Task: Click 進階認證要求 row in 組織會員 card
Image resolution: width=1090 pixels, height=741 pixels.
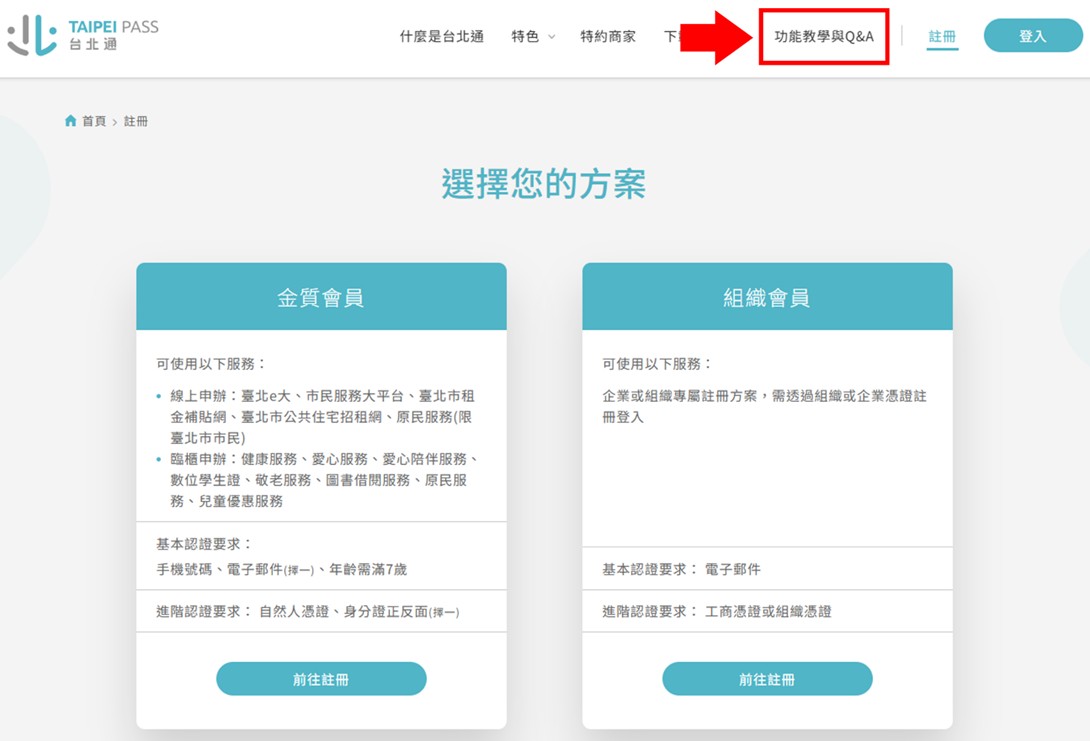Action: point(716,611)
